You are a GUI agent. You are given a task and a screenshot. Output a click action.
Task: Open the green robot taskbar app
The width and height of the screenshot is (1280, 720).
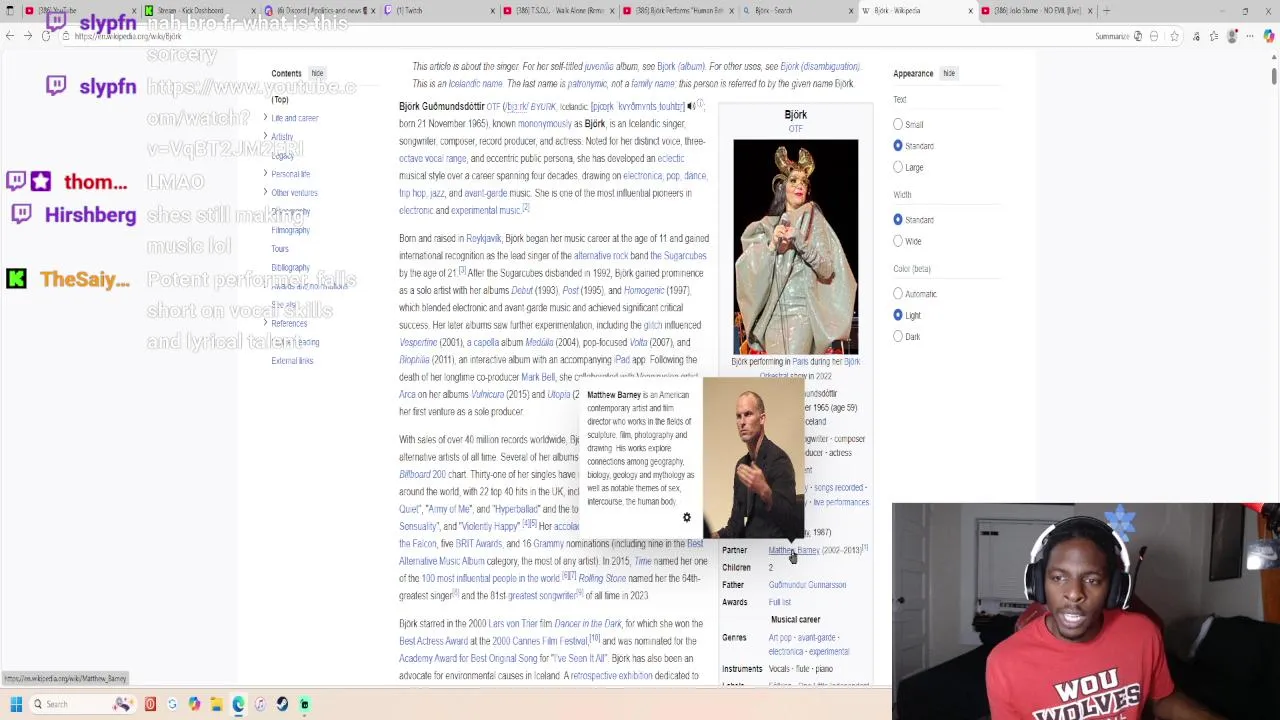coord(304,704)
